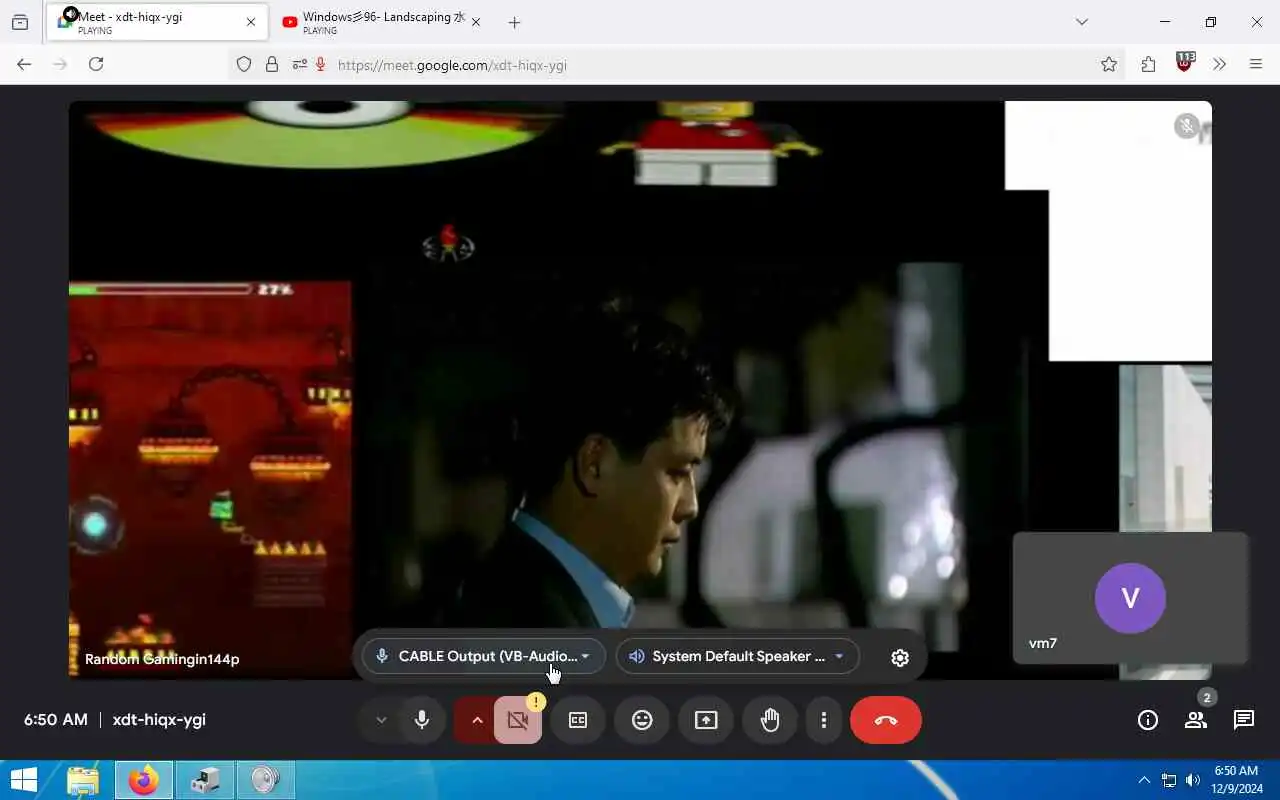Open the round speaker taskbar app
The width and height of the screenshot is (1280, 800).
tap(265, 780)
